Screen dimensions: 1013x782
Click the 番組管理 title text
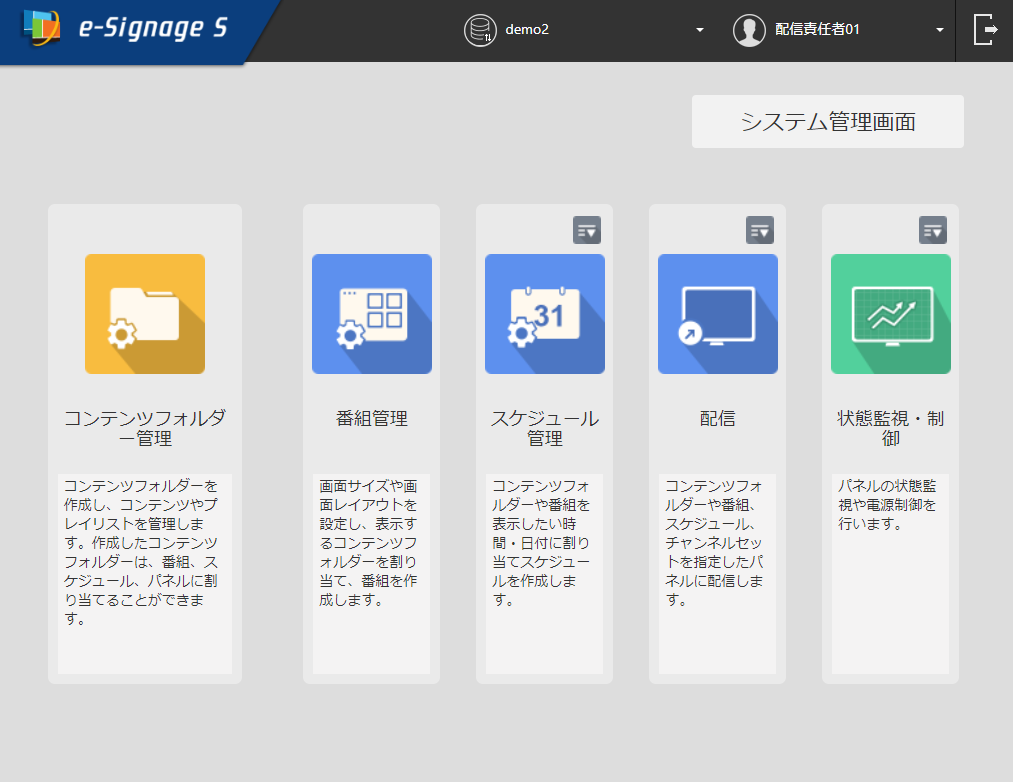point(371,418)
